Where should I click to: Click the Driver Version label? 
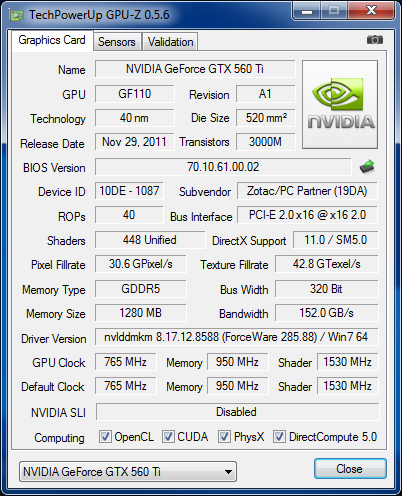coord(54,339)
